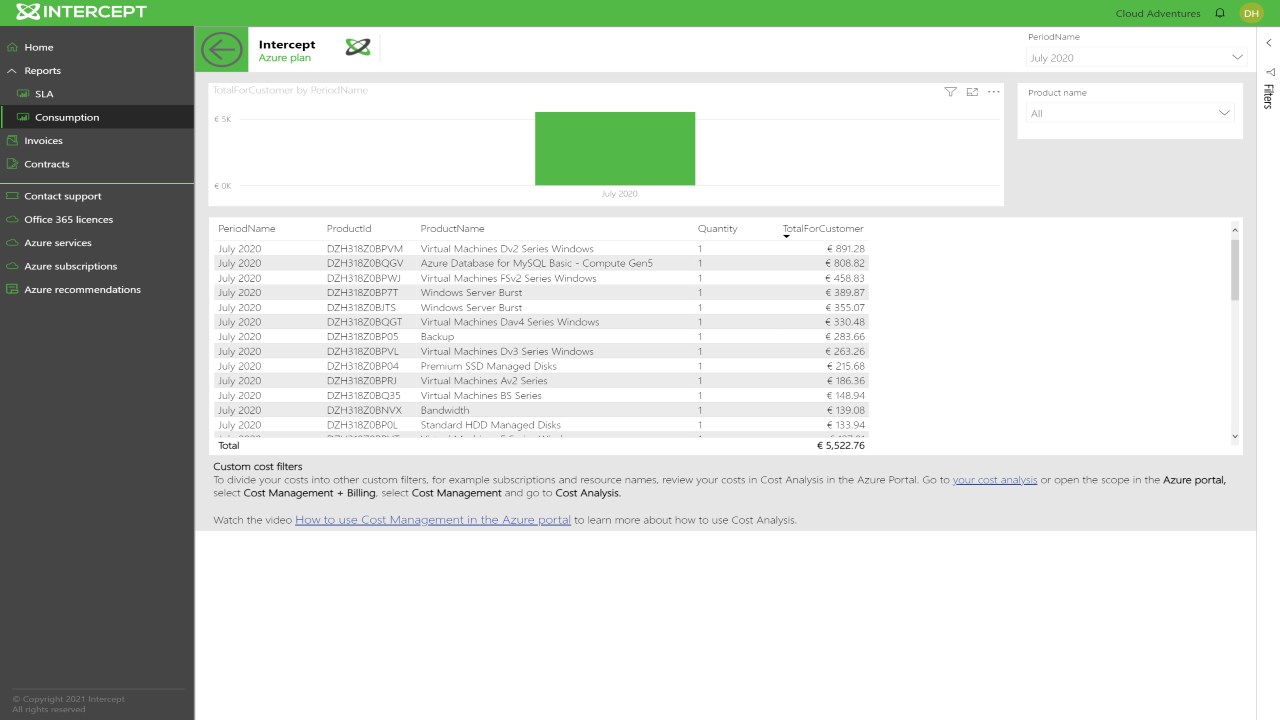Select the Standard HDD Managed Disks row

541,425
